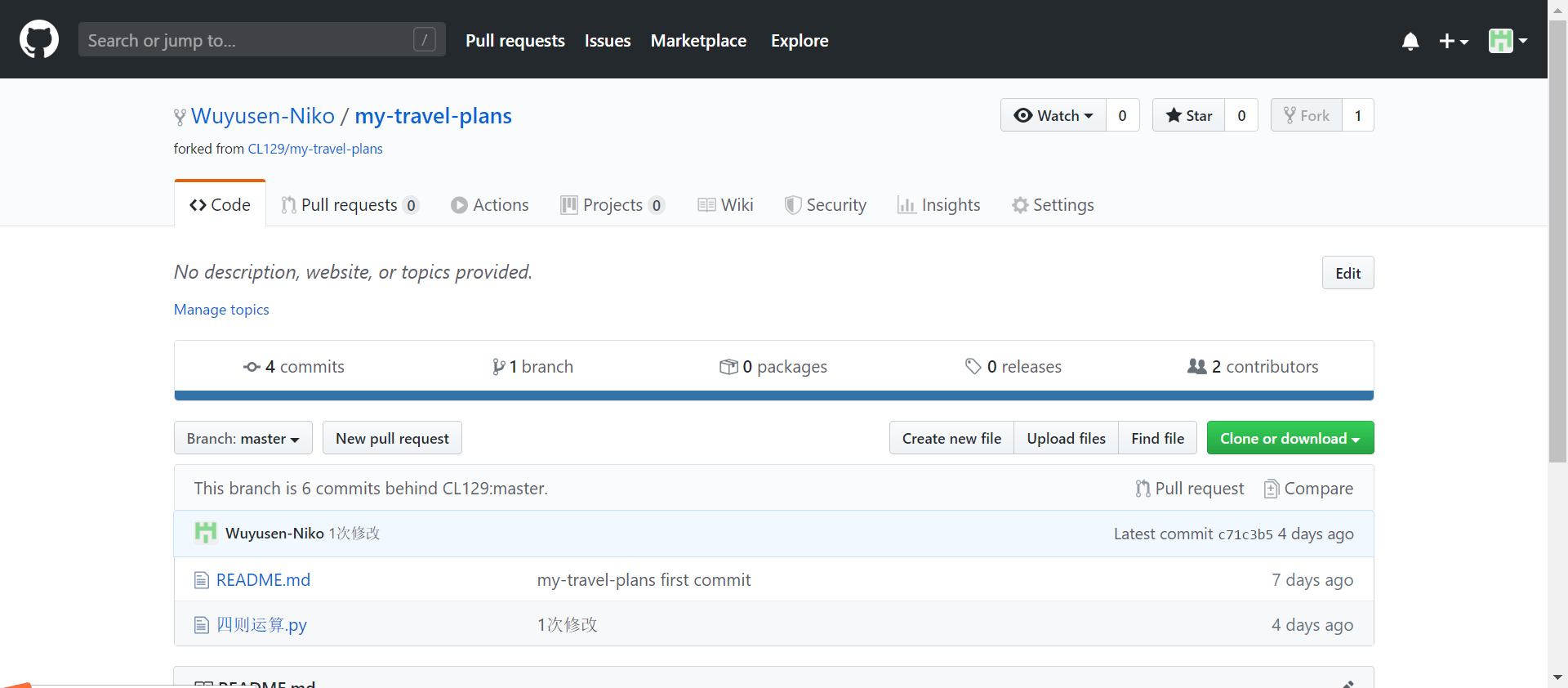Expand the Watch dropdown

pos(1053,115)
